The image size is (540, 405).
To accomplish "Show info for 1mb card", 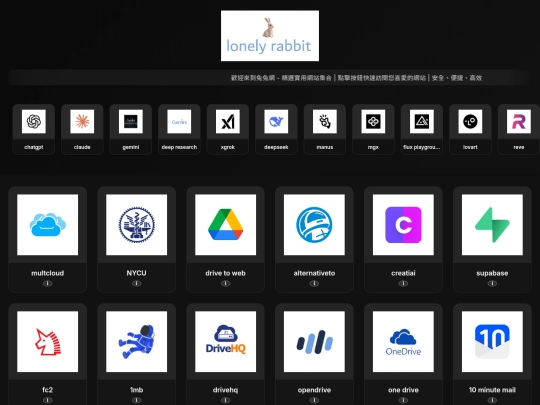I will (136, 400).
